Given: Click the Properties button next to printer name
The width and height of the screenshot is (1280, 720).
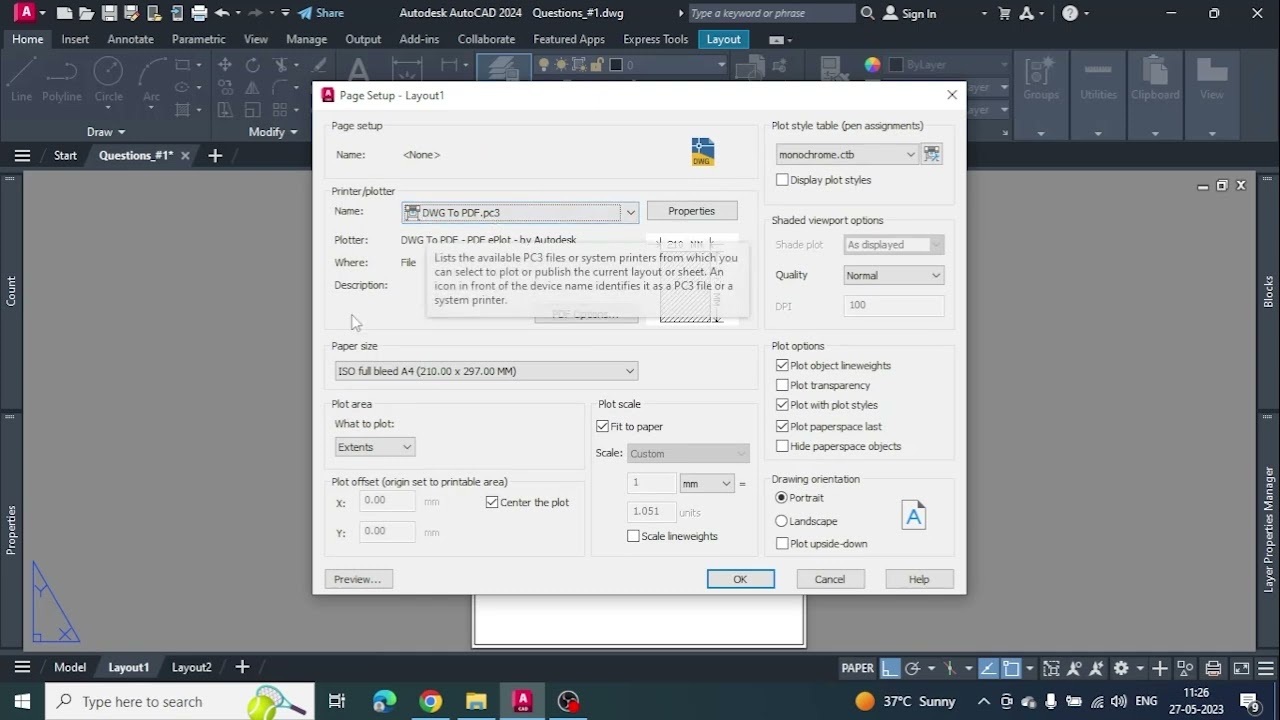Looking at the screenshot, I should click(x=692, y=211).
